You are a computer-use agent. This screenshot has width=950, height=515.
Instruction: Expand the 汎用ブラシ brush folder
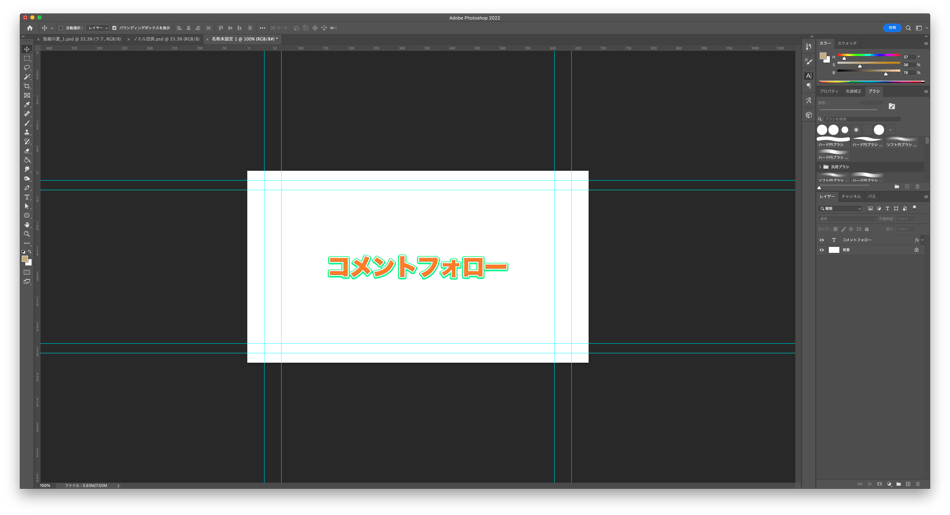click(x=820, y=167)
